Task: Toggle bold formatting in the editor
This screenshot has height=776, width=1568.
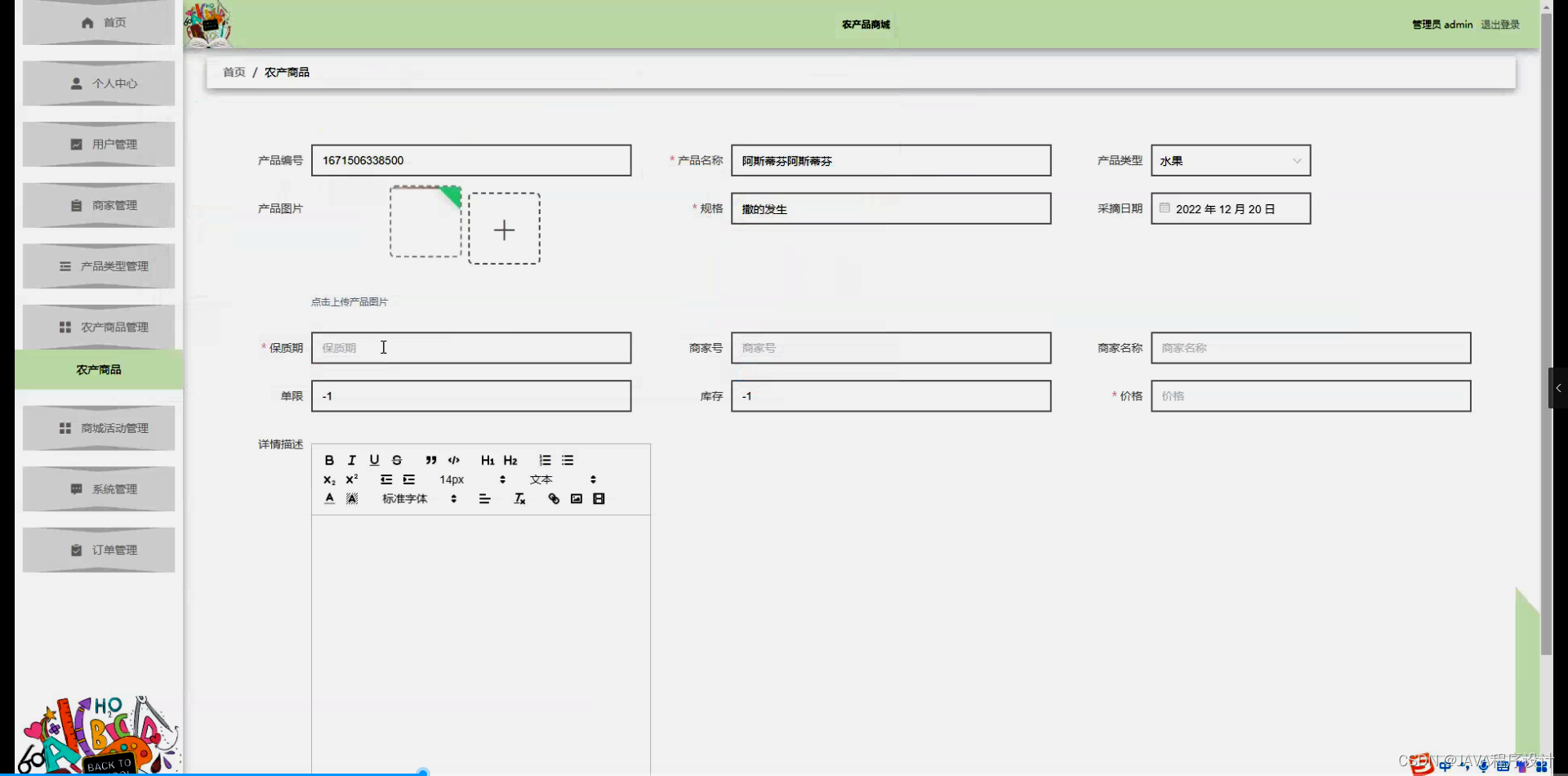Action: tap(329, 460)
